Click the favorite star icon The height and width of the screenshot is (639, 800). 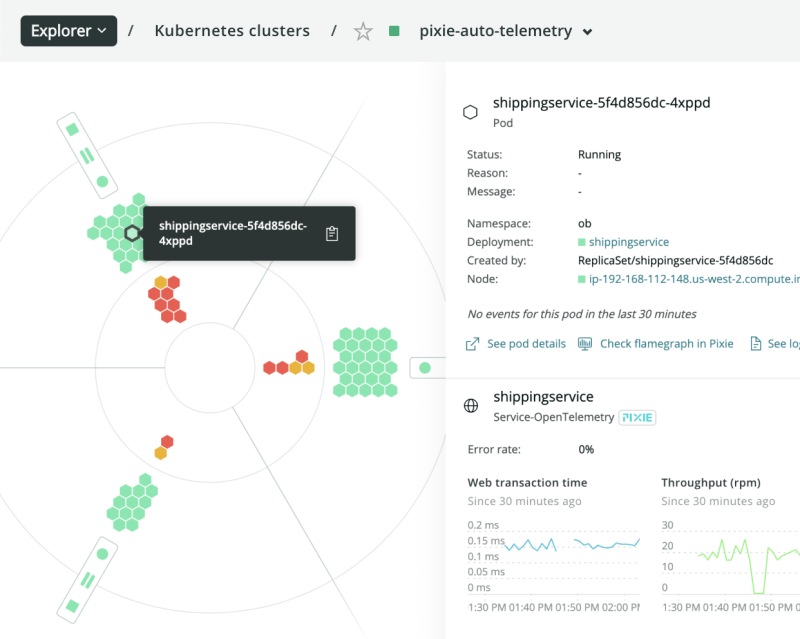(x=363, y=32)
